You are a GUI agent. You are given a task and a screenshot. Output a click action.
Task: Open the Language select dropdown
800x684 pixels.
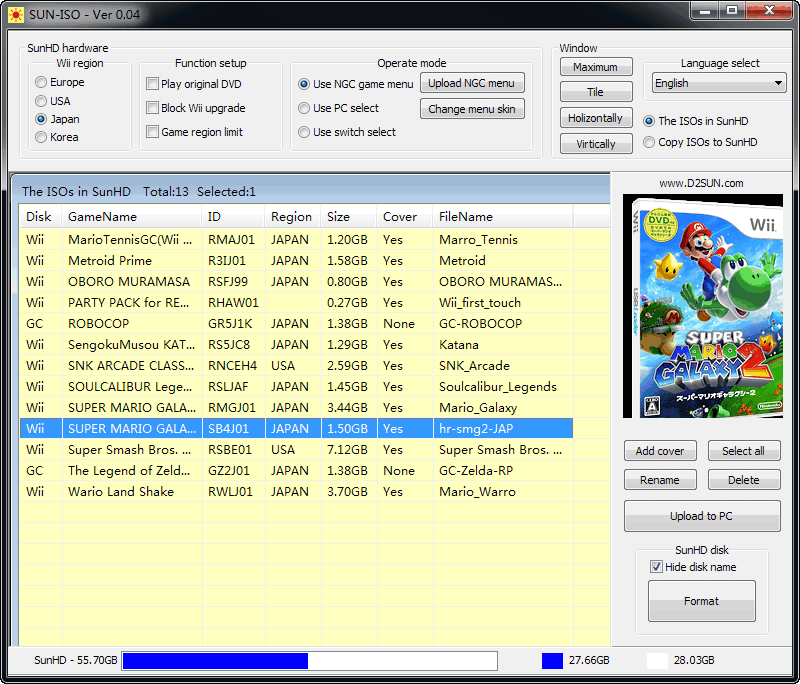coord(719,83)
